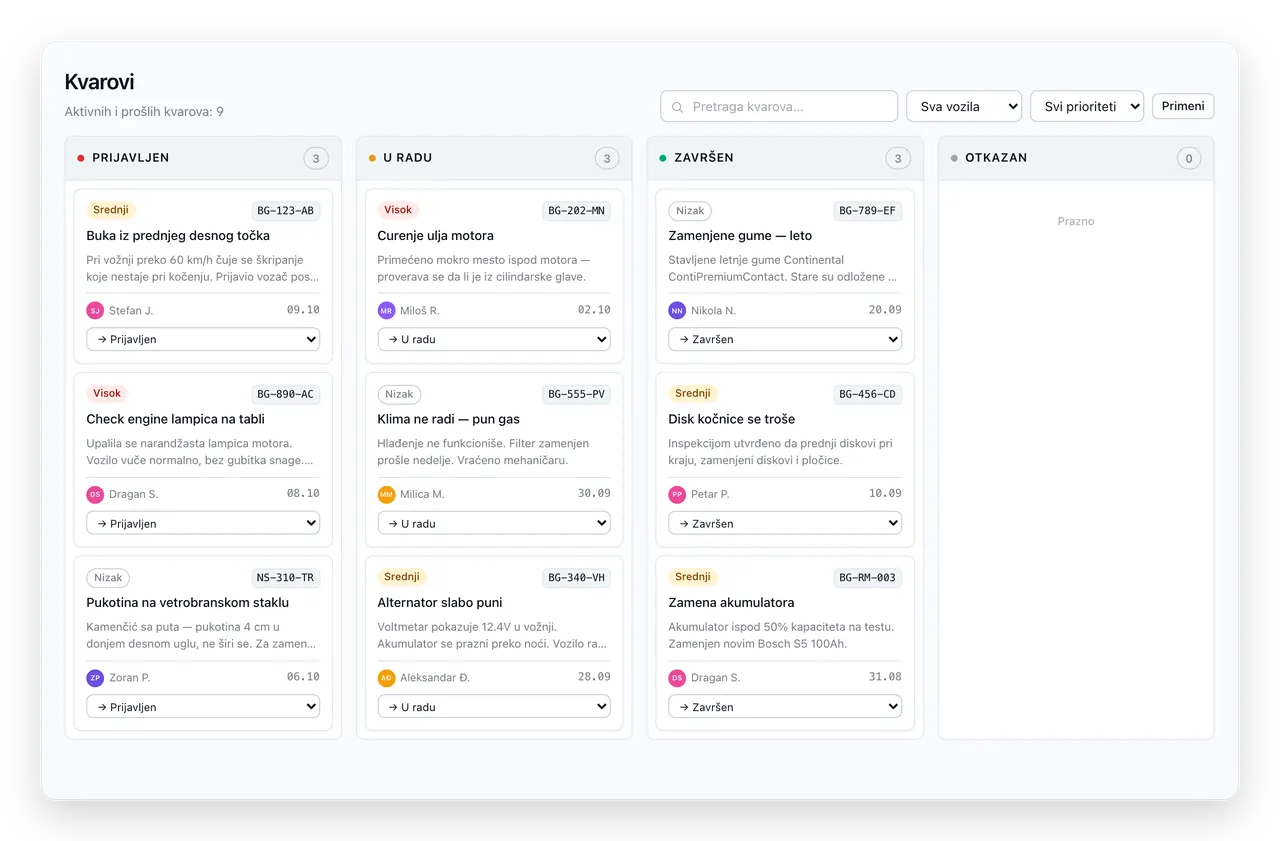Click license plate tag NS-310-TR
Viewport: 1280px width, 841px height.
(x=286, y=578)
